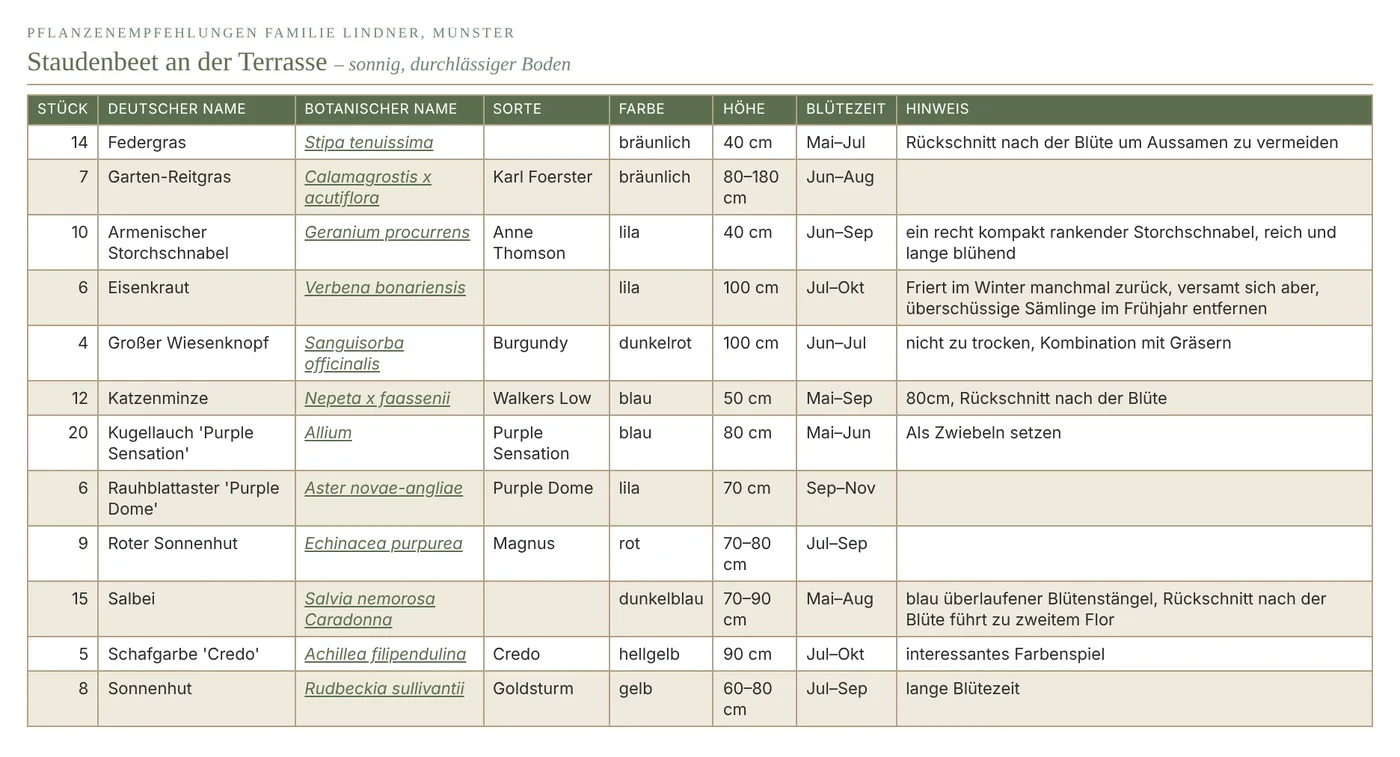This screenshot has width=1400, height=757.
Task: Click the Verbena bonariensis link
Action: 385,287
